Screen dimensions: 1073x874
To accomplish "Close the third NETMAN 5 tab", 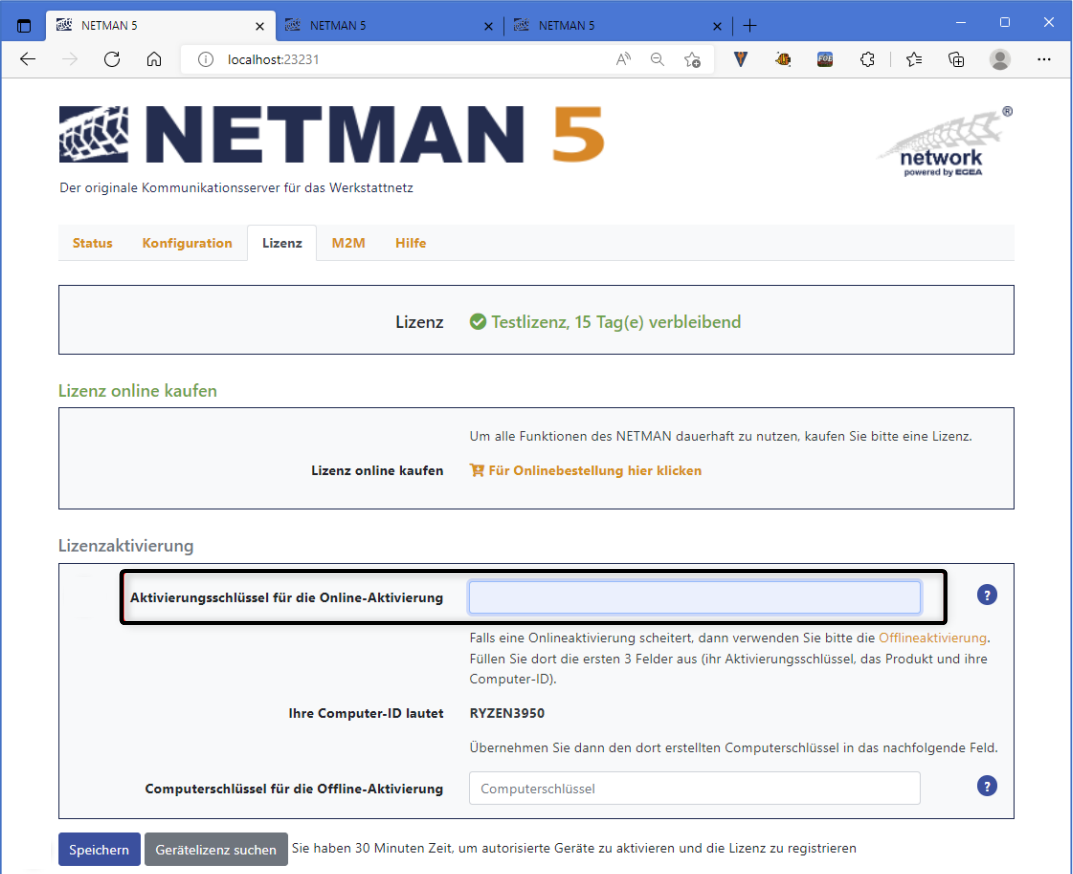I will click(x=717, y=26).
